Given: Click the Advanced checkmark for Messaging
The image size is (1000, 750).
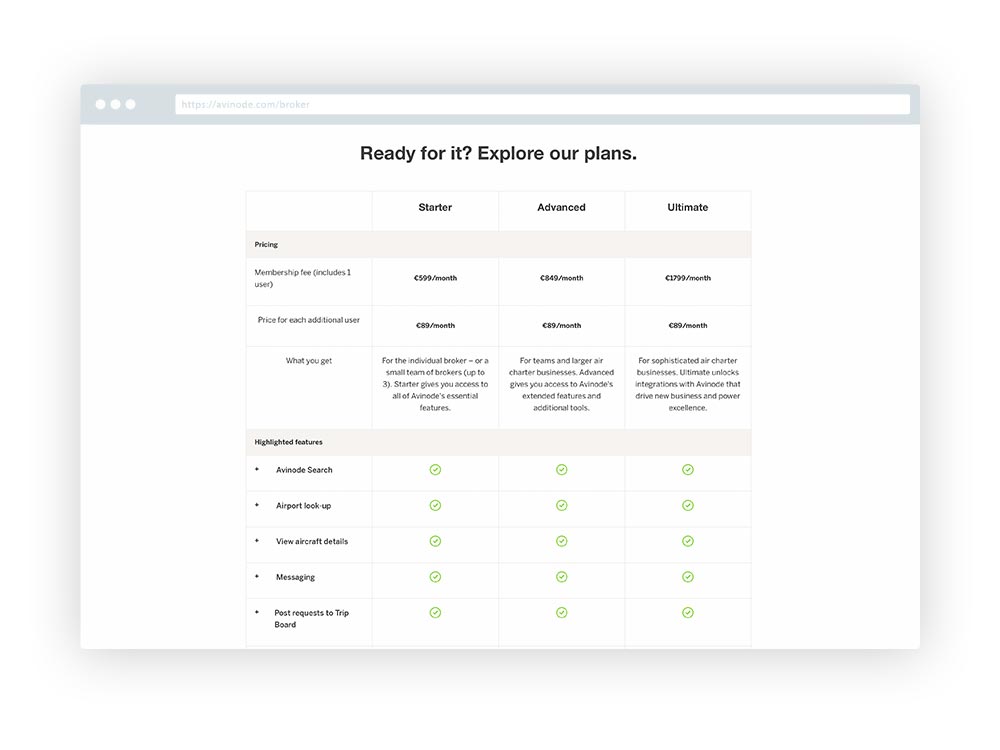Looking at the screenshot, I should click(561, 577).
